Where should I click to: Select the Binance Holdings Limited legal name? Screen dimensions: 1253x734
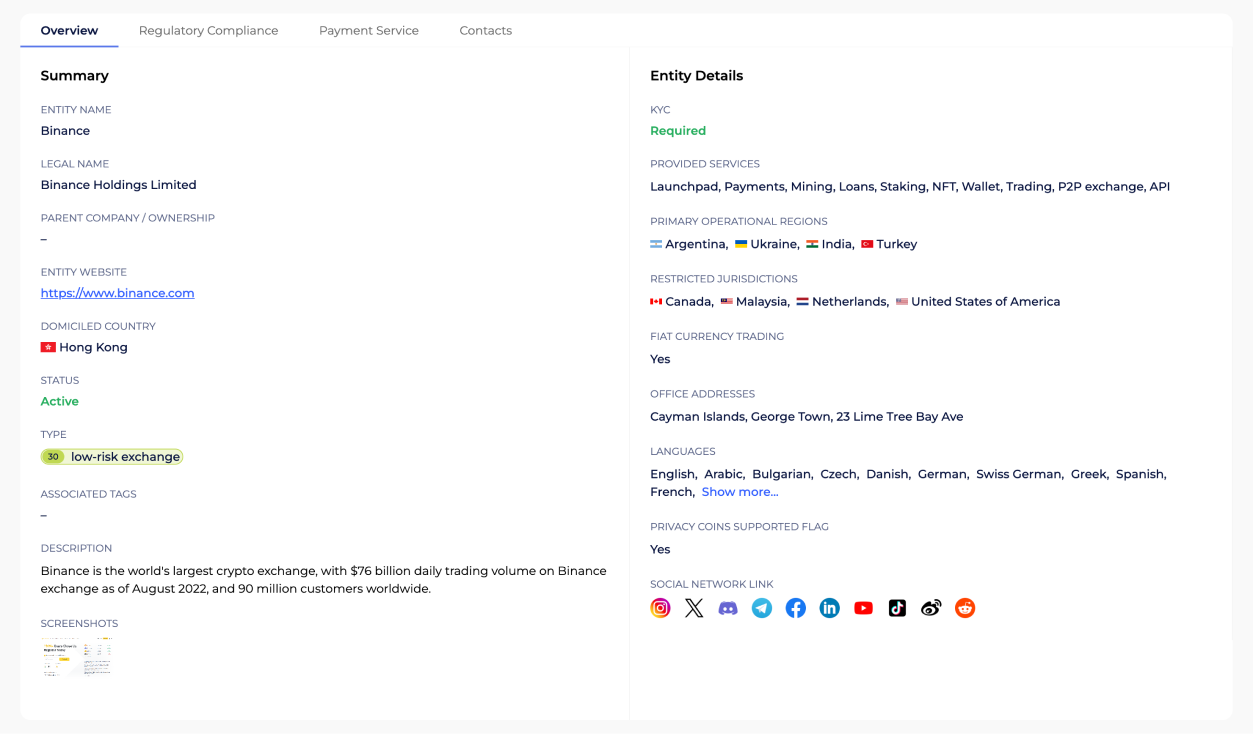(119, 185)
